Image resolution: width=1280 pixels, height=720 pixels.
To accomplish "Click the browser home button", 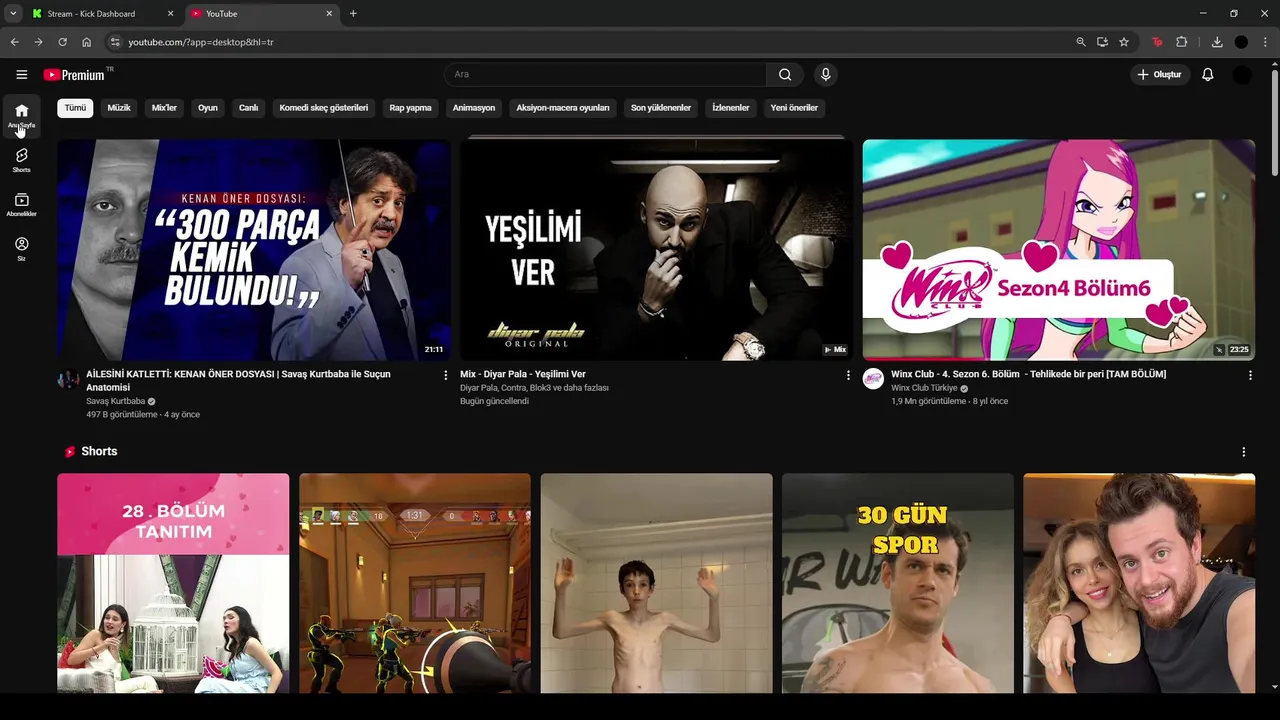I will pyautogui.click(x=86, y=42).
